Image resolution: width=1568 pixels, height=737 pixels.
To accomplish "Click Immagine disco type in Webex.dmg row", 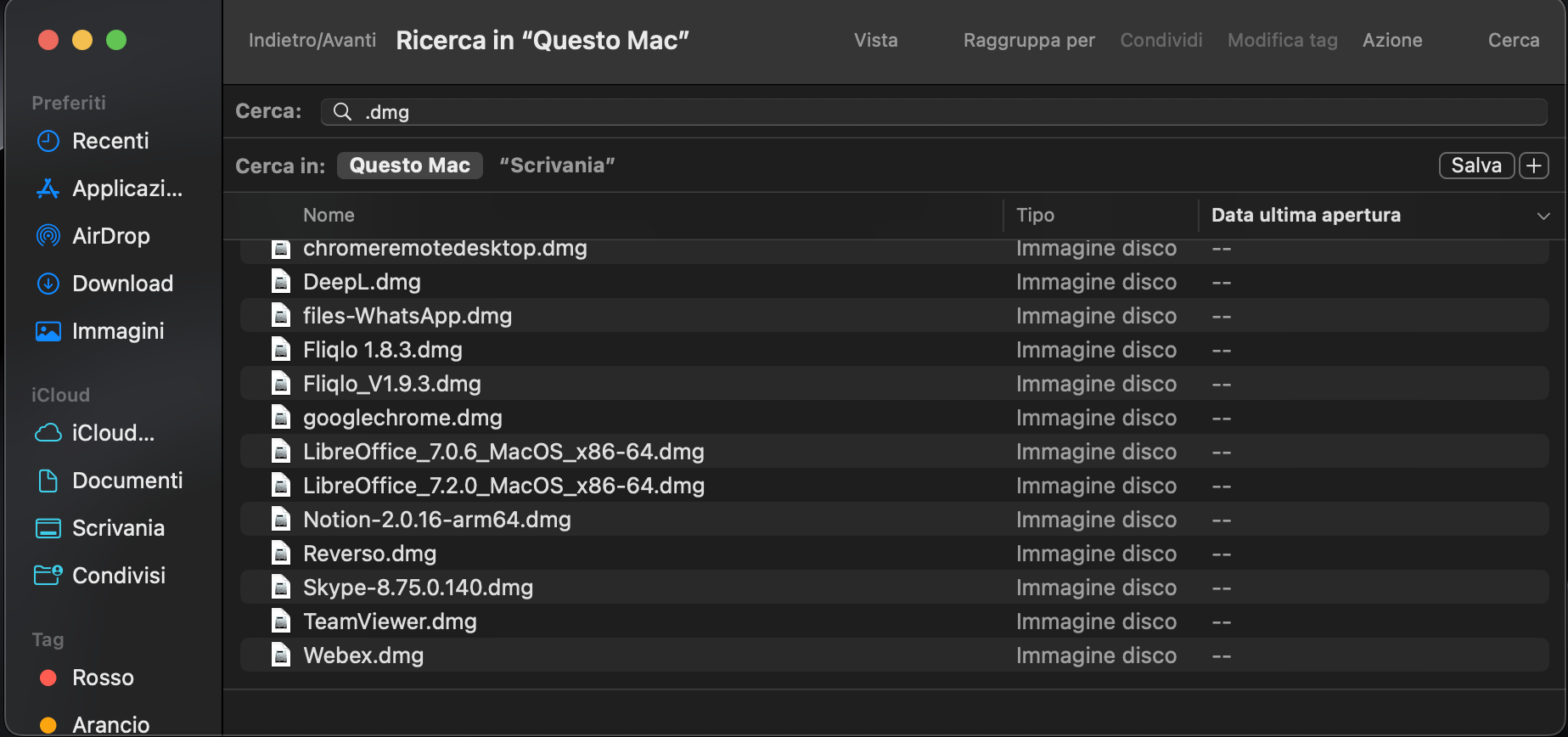I will 1096,655.
